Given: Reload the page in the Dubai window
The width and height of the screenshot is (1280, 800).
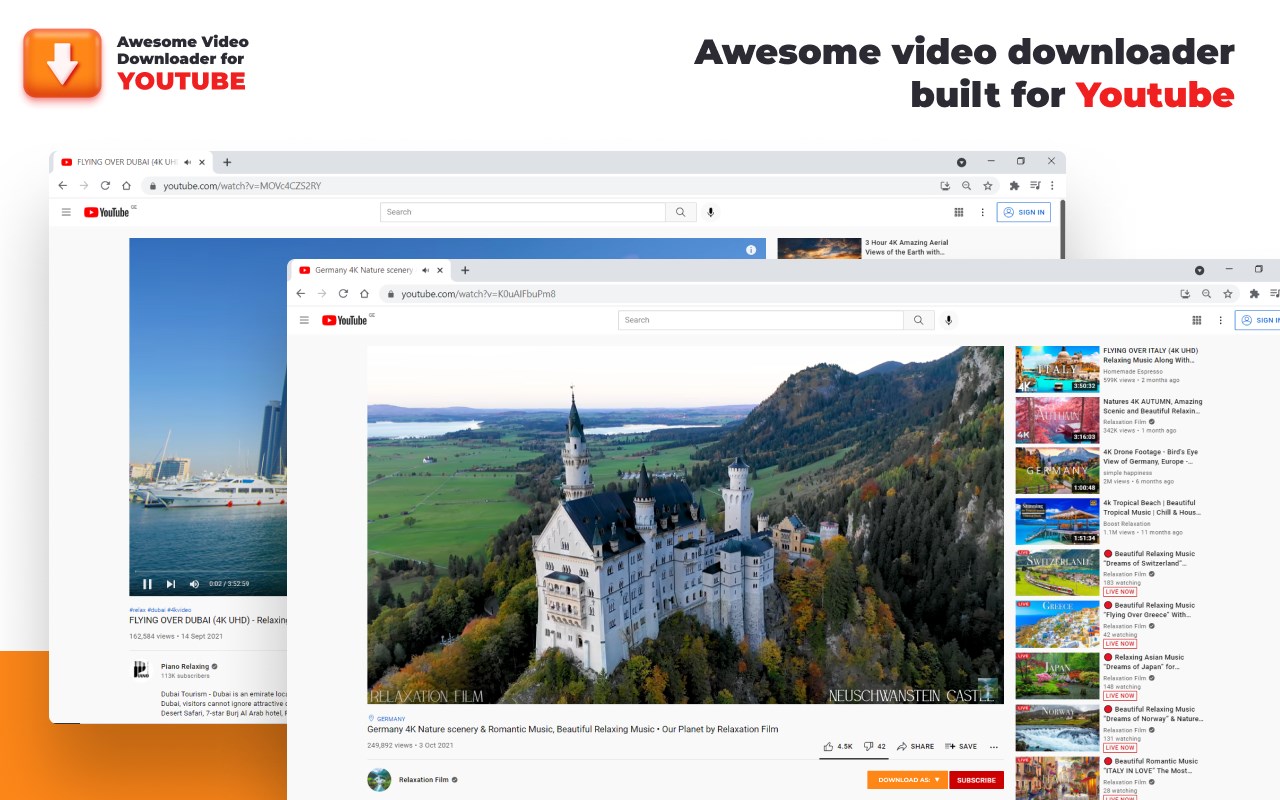Looking at the screenshot, I should (x=105, y=186).
